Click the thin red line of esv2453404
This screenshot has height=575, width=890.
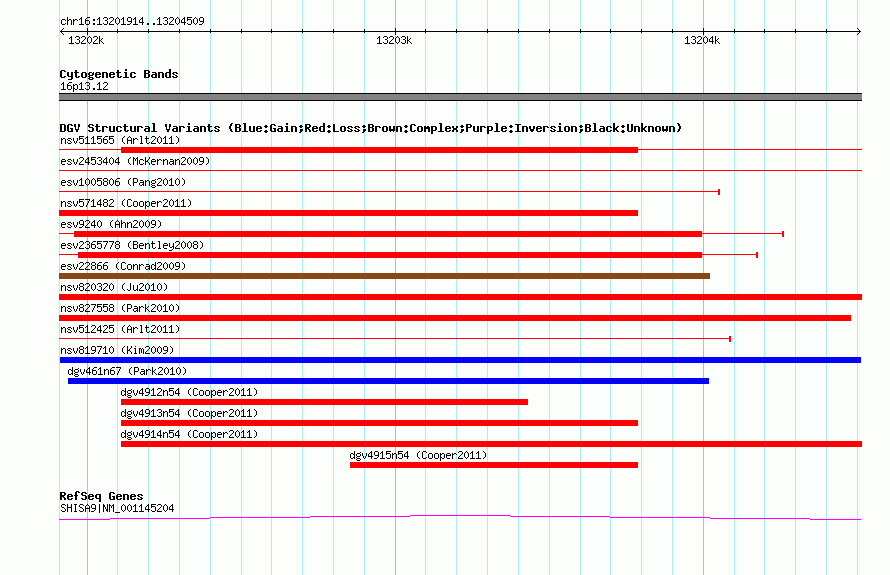pos(460,170)
